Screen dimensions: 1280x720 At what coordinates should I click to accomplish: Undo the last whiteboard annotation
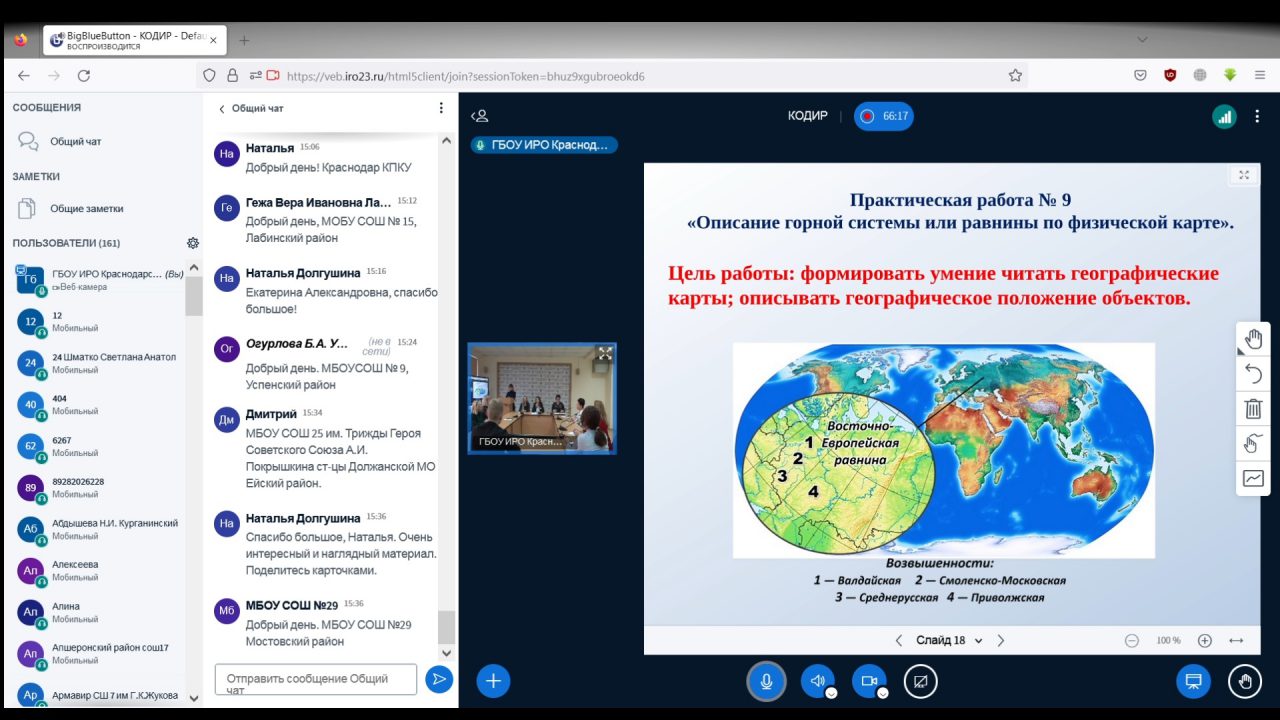click(1253, 374)
